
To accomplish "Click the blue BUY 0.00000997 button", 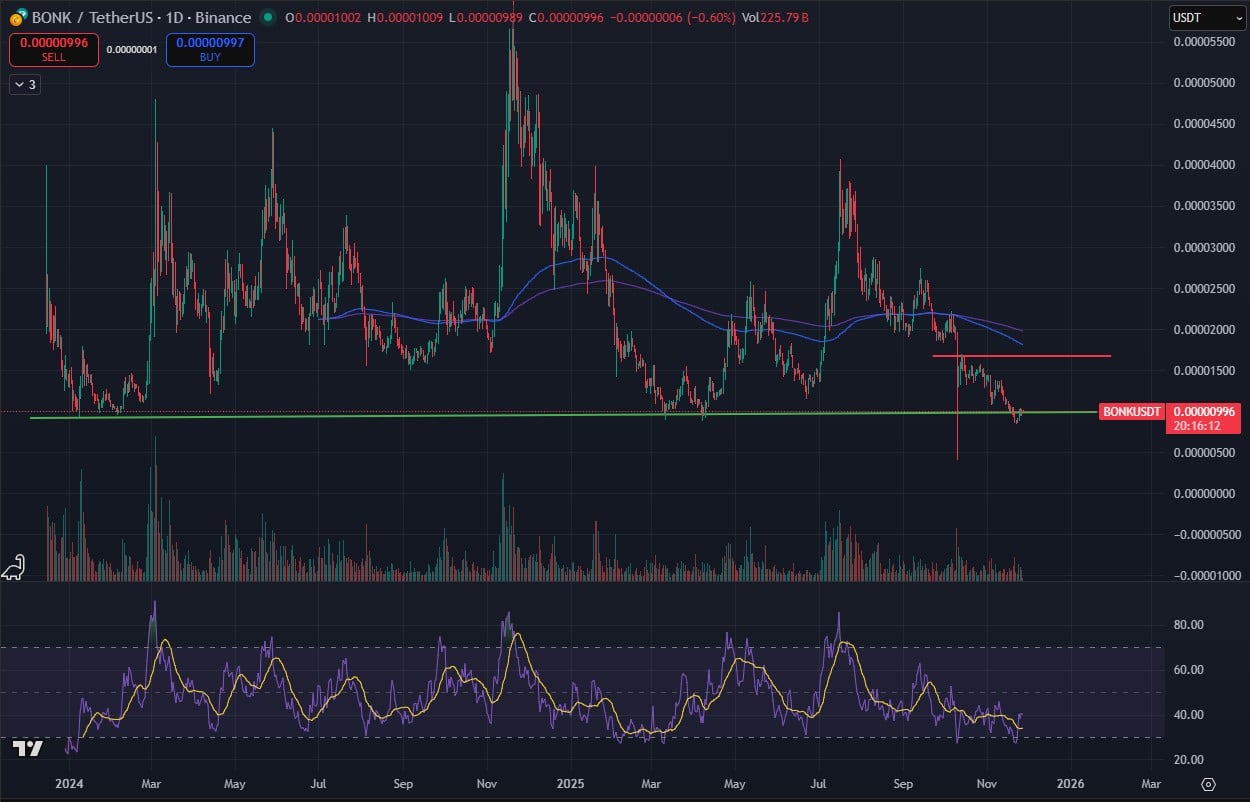I will (x=210, y=50).
